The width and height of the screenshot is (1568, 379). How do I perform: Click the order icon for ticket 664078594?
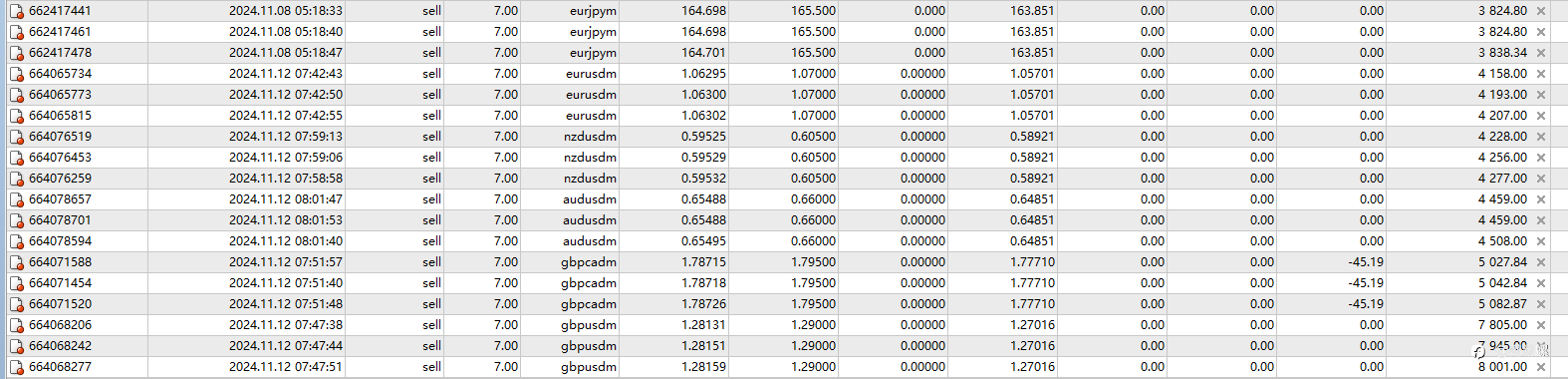(16, 241)
